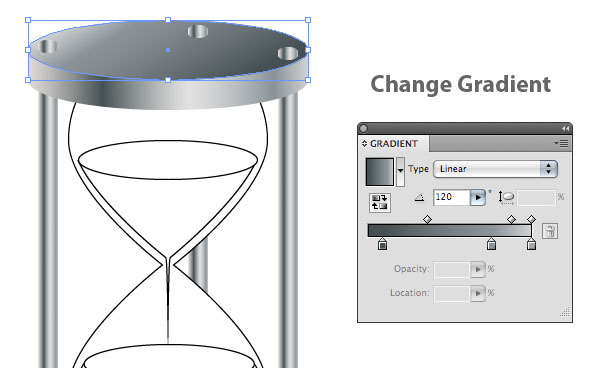Viewport: 600px width, 368px height.
Task: Cycle panel view with Gradient tab arrows
Action: point(364,143)
